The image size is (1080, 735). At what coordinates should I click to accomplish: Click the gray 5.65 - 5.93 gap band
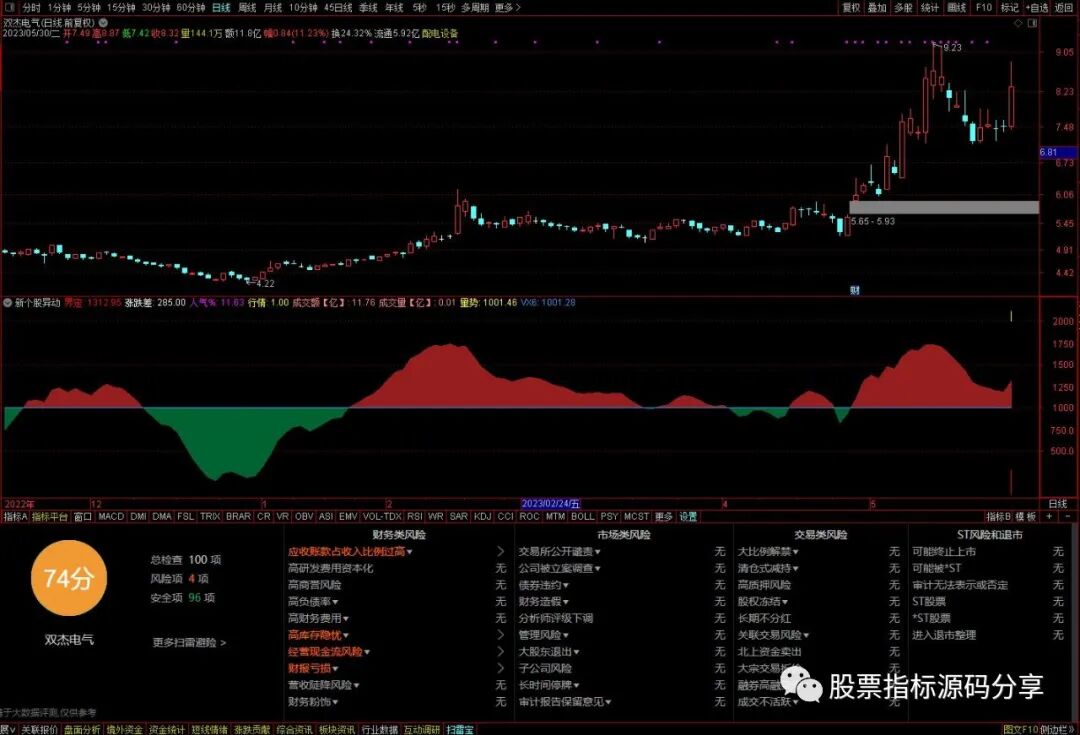coord(944,207)
